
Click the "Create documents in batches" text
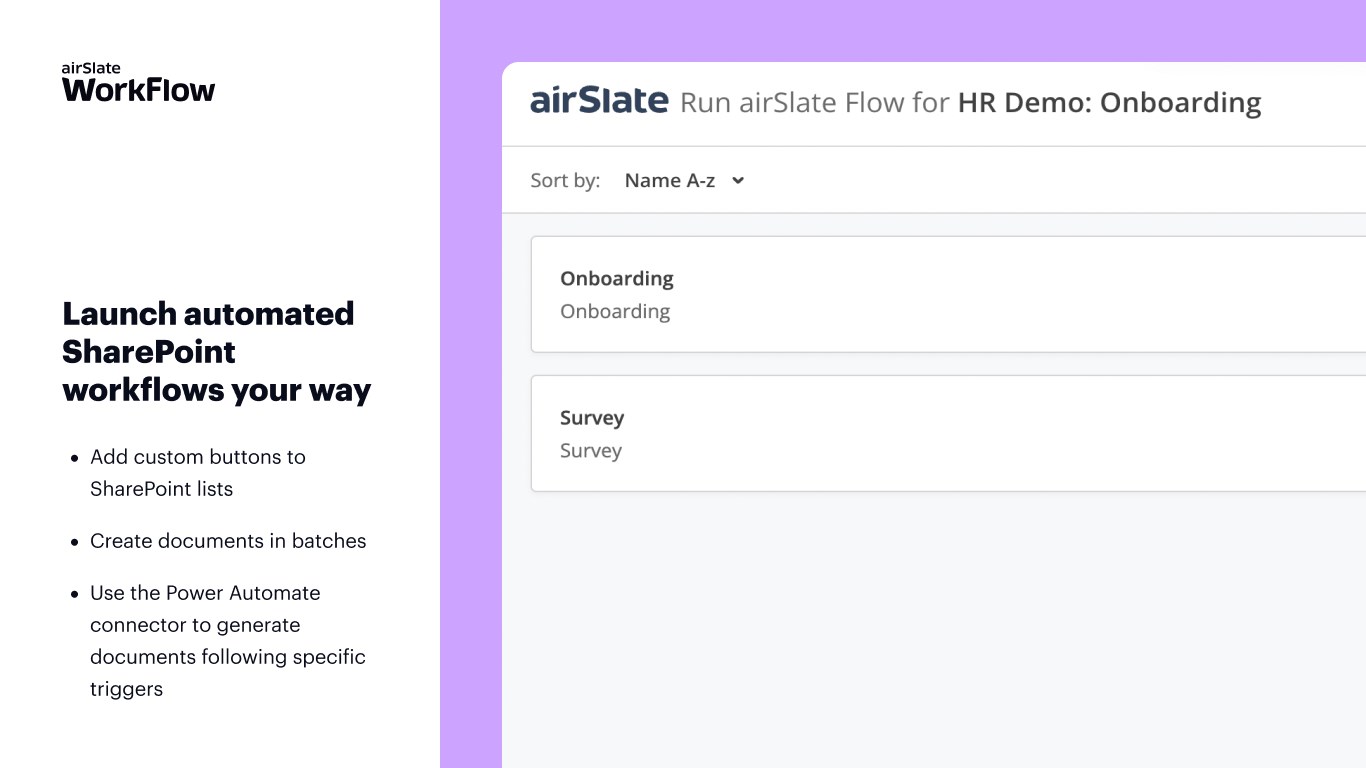(228, 541)
